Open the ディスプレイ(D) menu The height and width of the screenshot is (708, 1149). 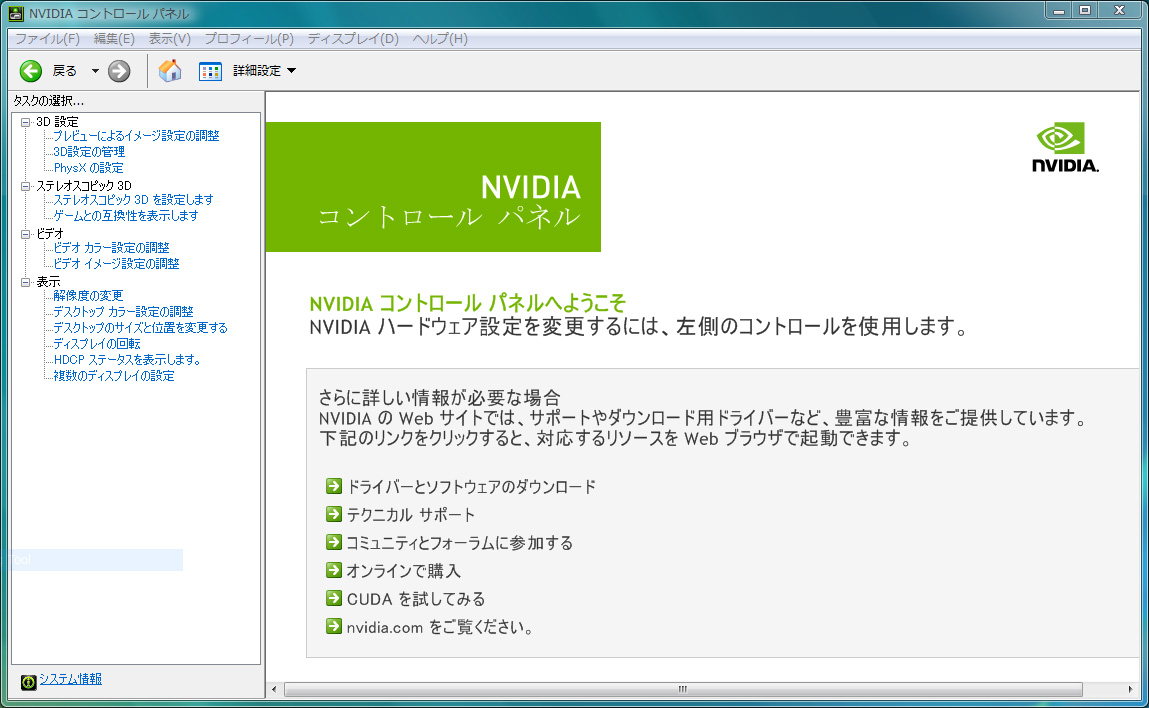pyautogui.click(x=353, y=39)
